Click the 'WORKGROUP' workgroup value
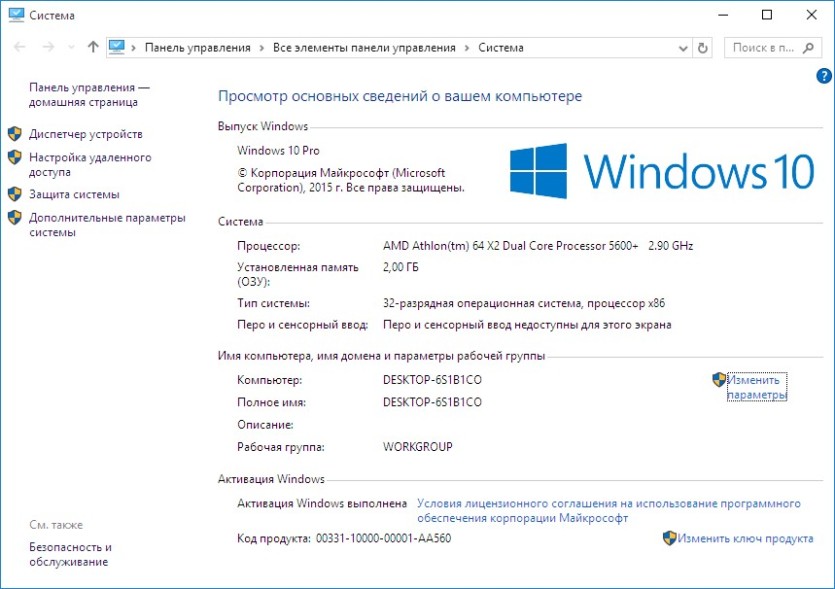 point(418,447)
